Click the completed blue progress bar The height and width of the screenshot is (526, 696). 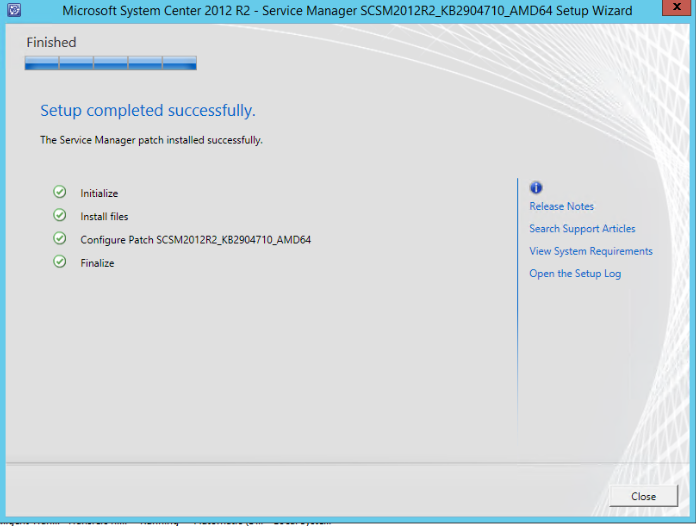(110, 63)
